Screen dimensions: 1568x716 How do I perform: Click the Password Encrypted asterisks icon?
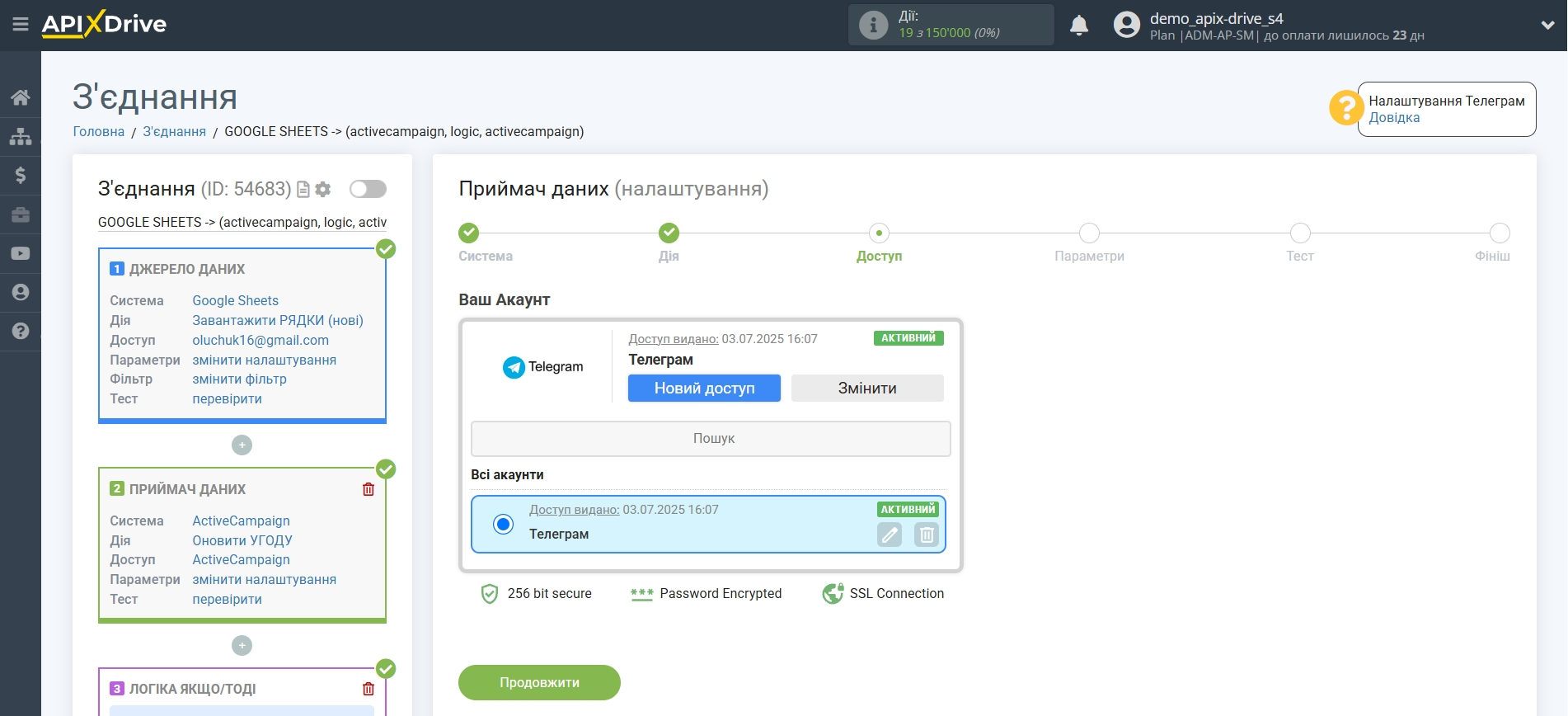coord(641,594)
